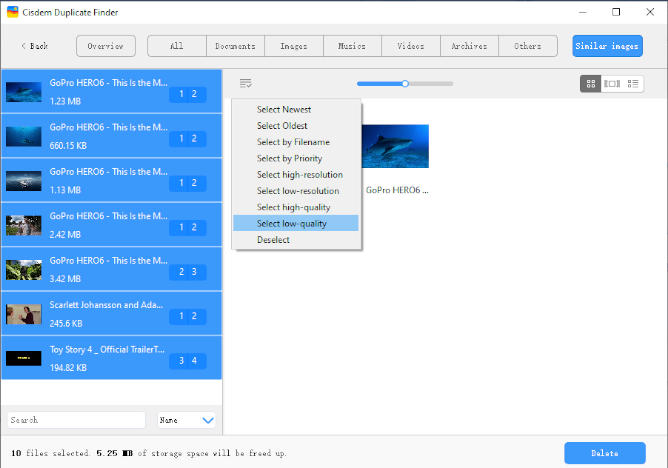This screenshot has width=668, height=468.
Task: Click the Scarlett Johansson group thumbnail
Action: pos(24,314)
